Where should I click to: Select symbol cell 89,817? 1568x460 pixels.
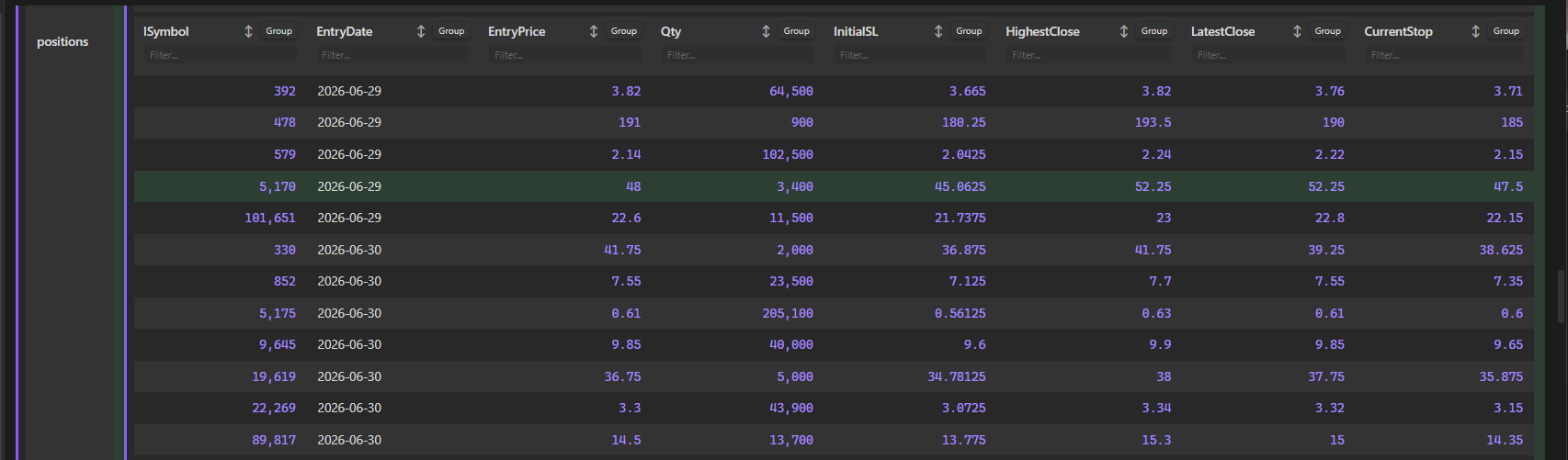pyautogui.click(x=274, y=440)
